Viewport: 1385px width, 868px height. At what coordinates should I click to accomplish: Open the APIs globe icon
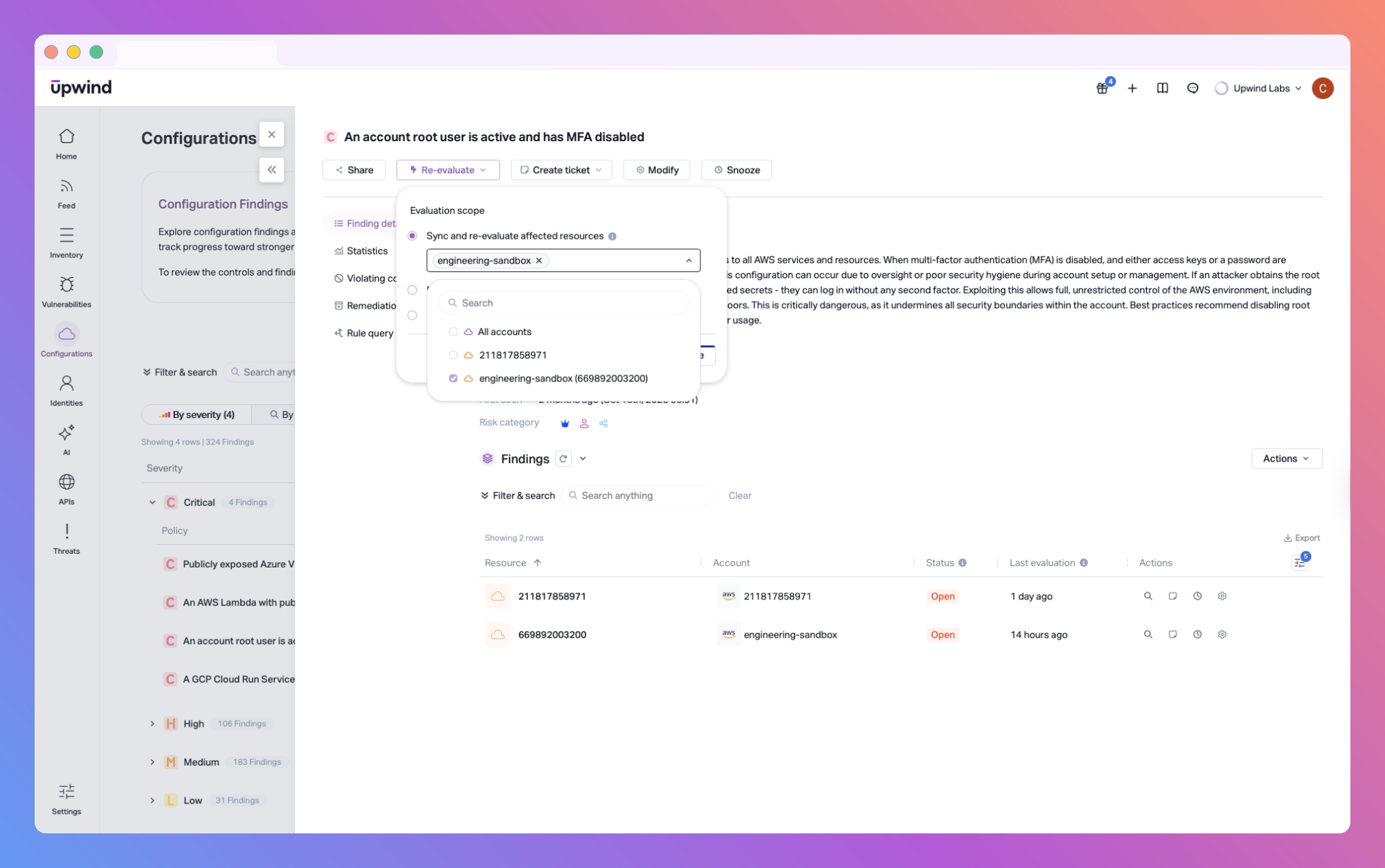66,482
